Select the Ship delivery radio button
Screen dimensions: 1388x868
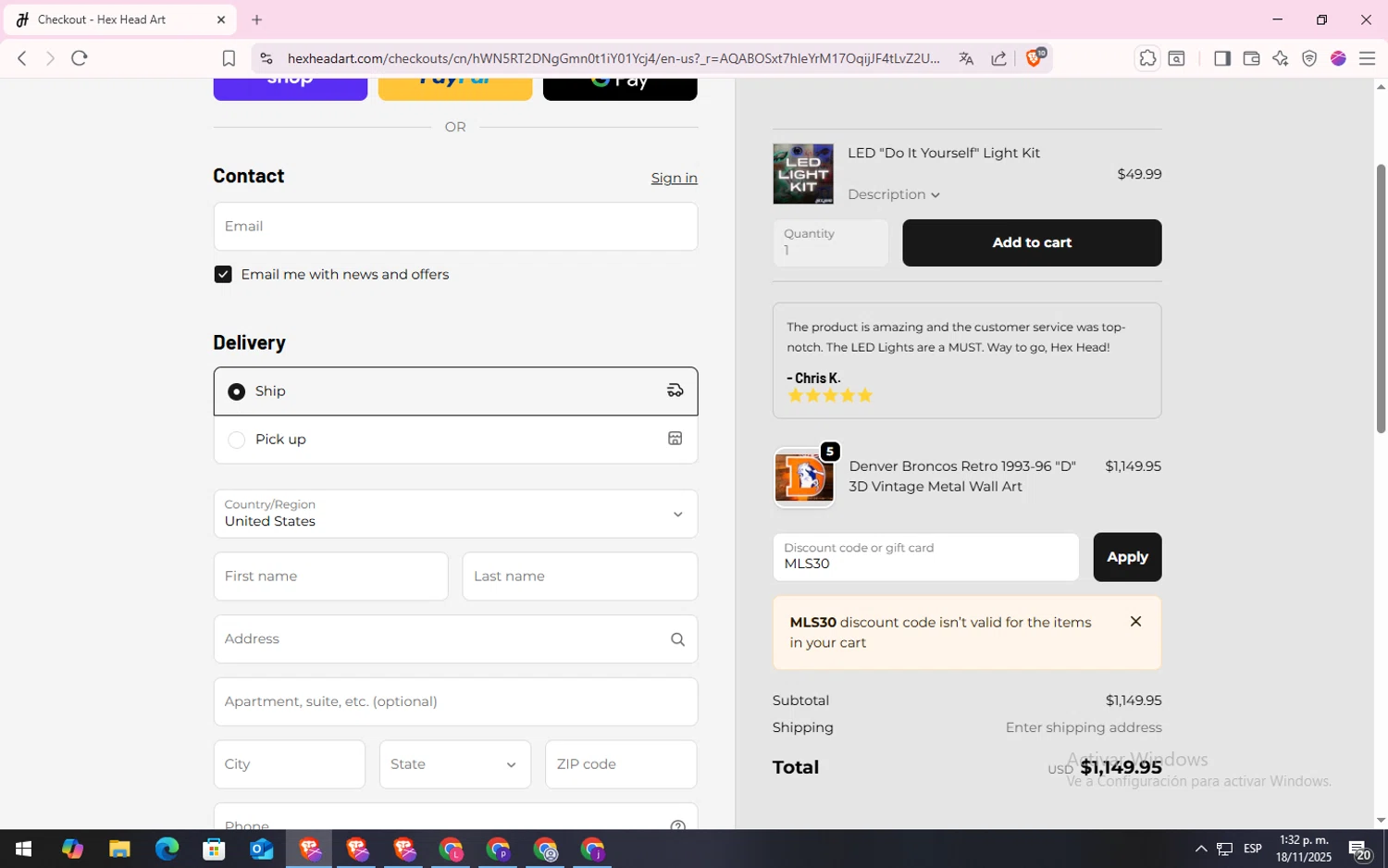(236, 391)
